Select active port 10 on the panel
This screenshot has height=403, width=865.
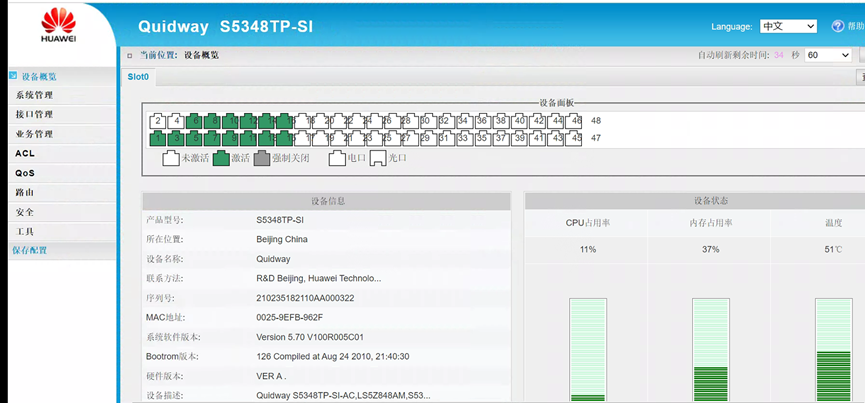tap(231, 121)
